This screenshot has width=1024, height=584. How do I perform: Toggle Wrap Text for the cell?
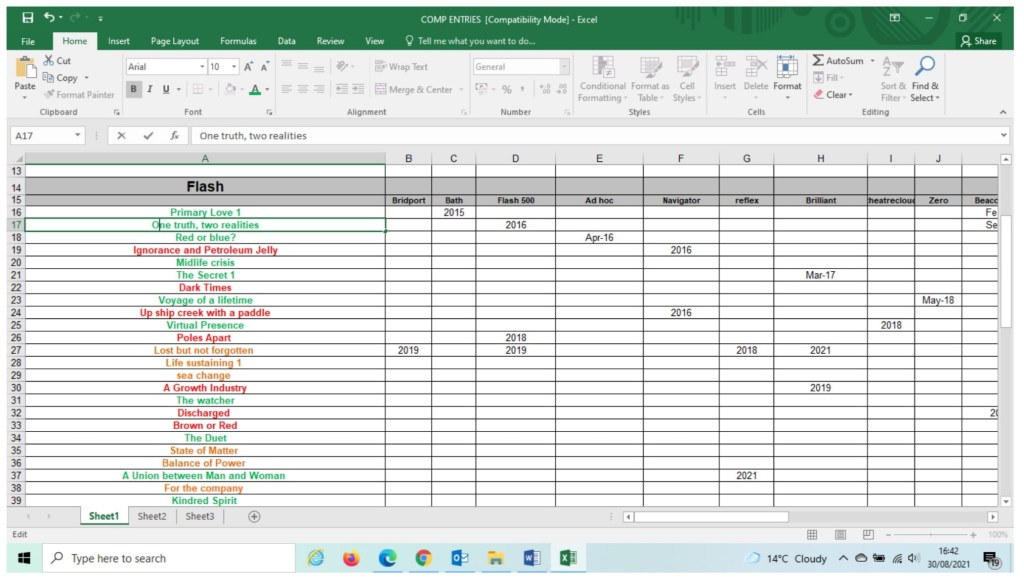[401, 67]
